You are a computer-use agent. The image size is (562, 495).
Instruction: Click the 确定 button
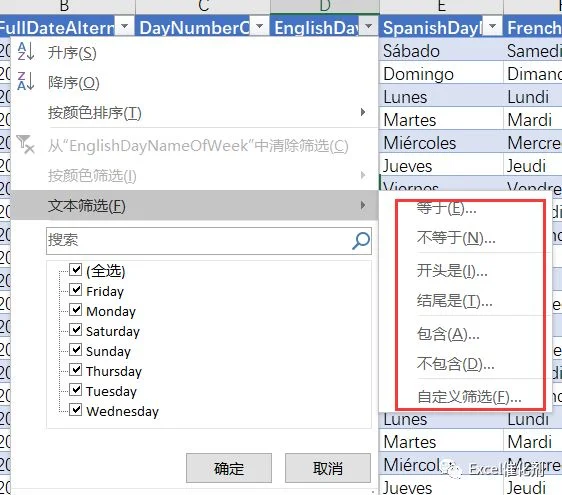click(229, 468)
